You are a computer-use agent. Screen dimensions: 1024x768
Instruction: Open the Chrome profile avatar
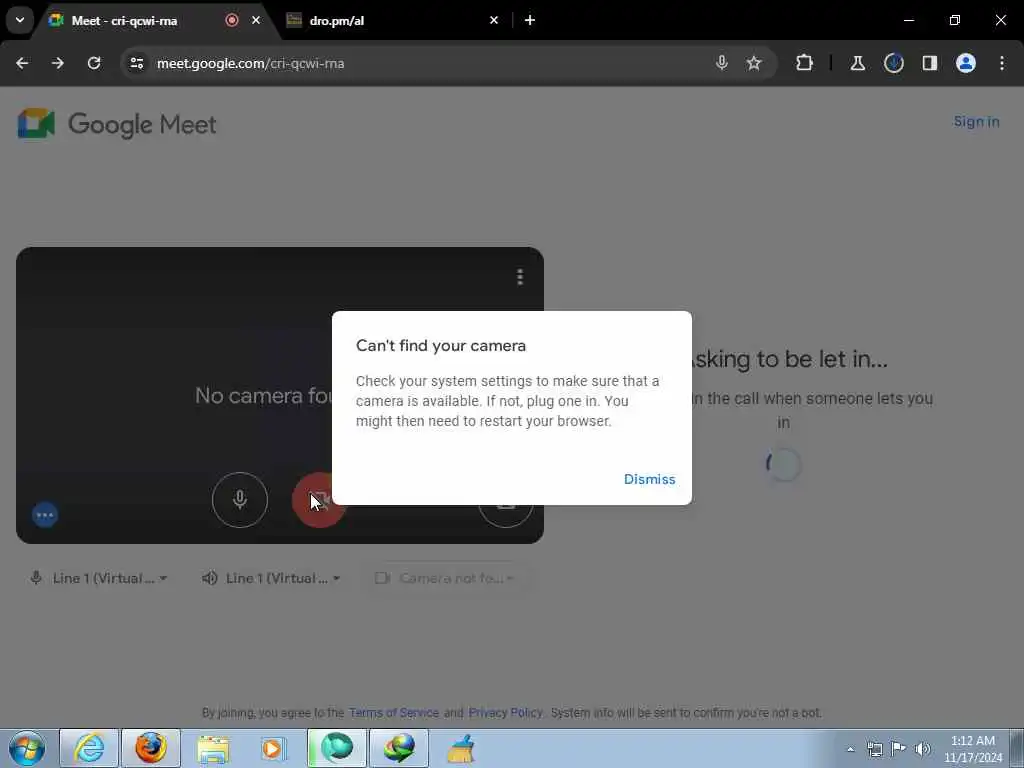point(966,63)
